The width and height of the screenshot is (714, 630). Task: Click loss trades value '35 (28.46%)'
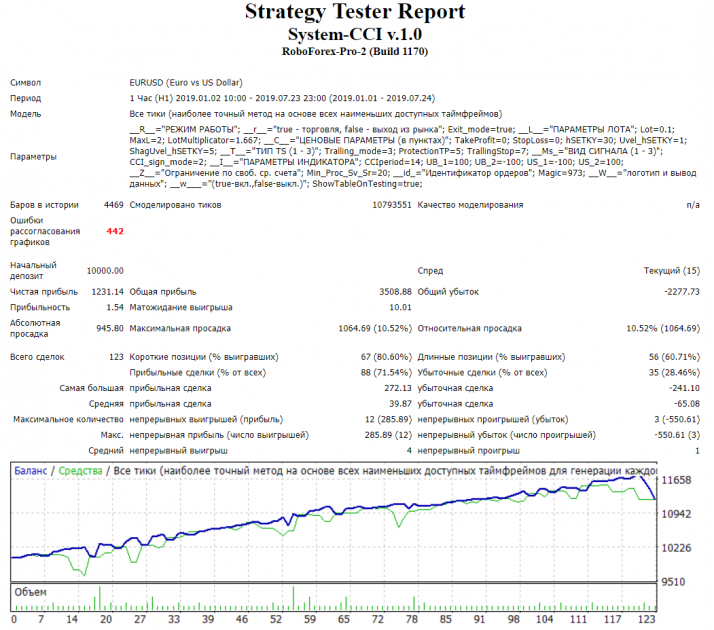click(x=674, y=372)
